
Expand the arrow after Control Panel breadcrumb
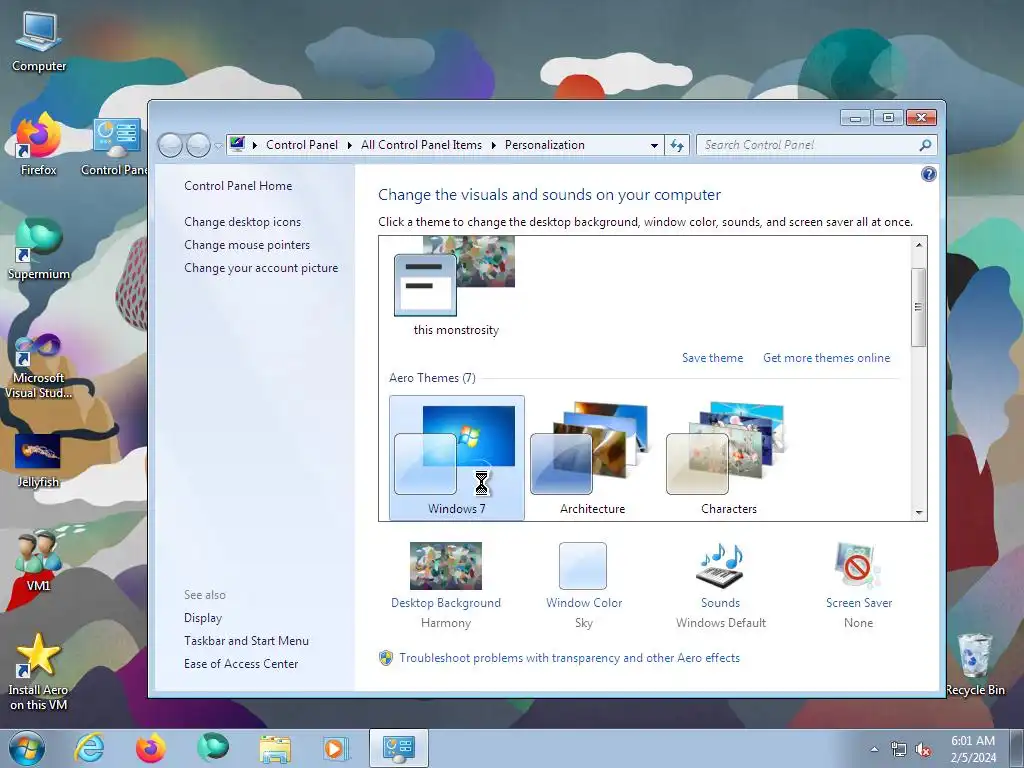coord(349,145)
